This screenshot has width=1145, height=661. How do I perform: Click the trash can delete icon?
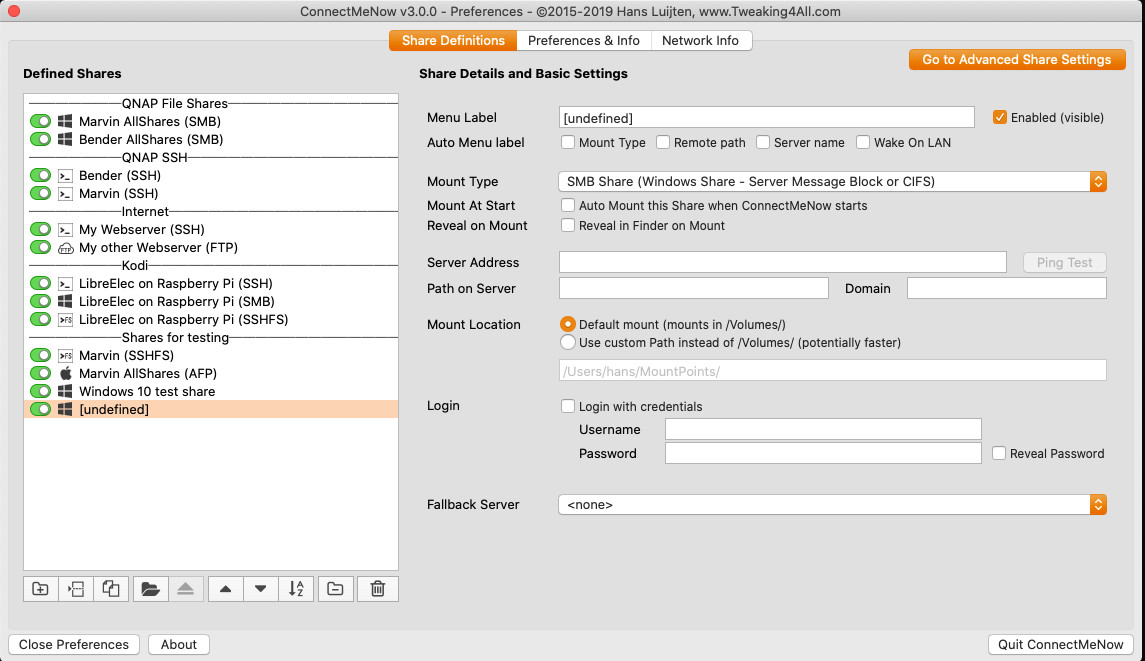pos(378,589)
